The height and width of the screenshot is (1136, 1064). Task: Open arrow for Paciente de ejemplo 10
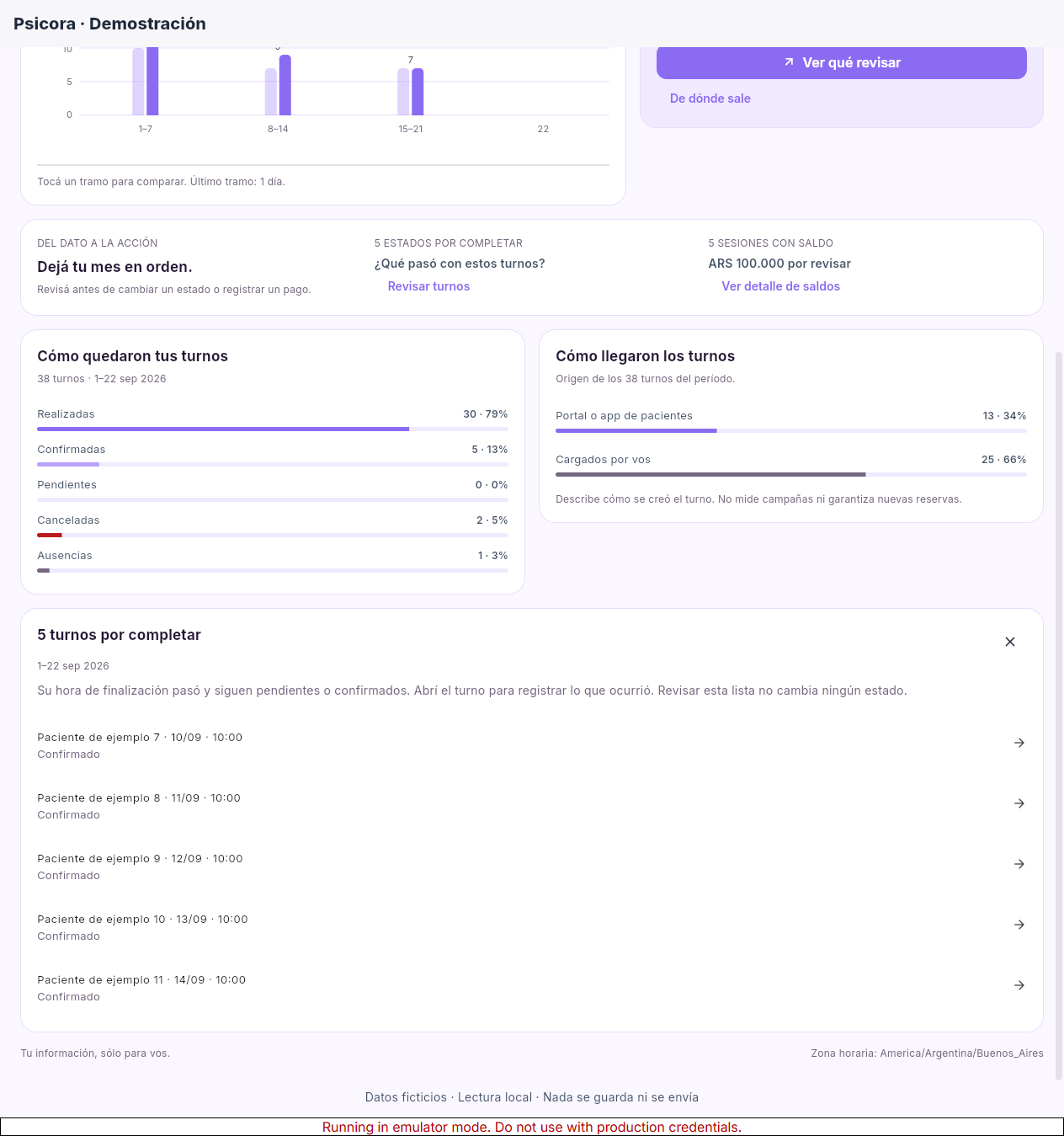click(1019, 925)
